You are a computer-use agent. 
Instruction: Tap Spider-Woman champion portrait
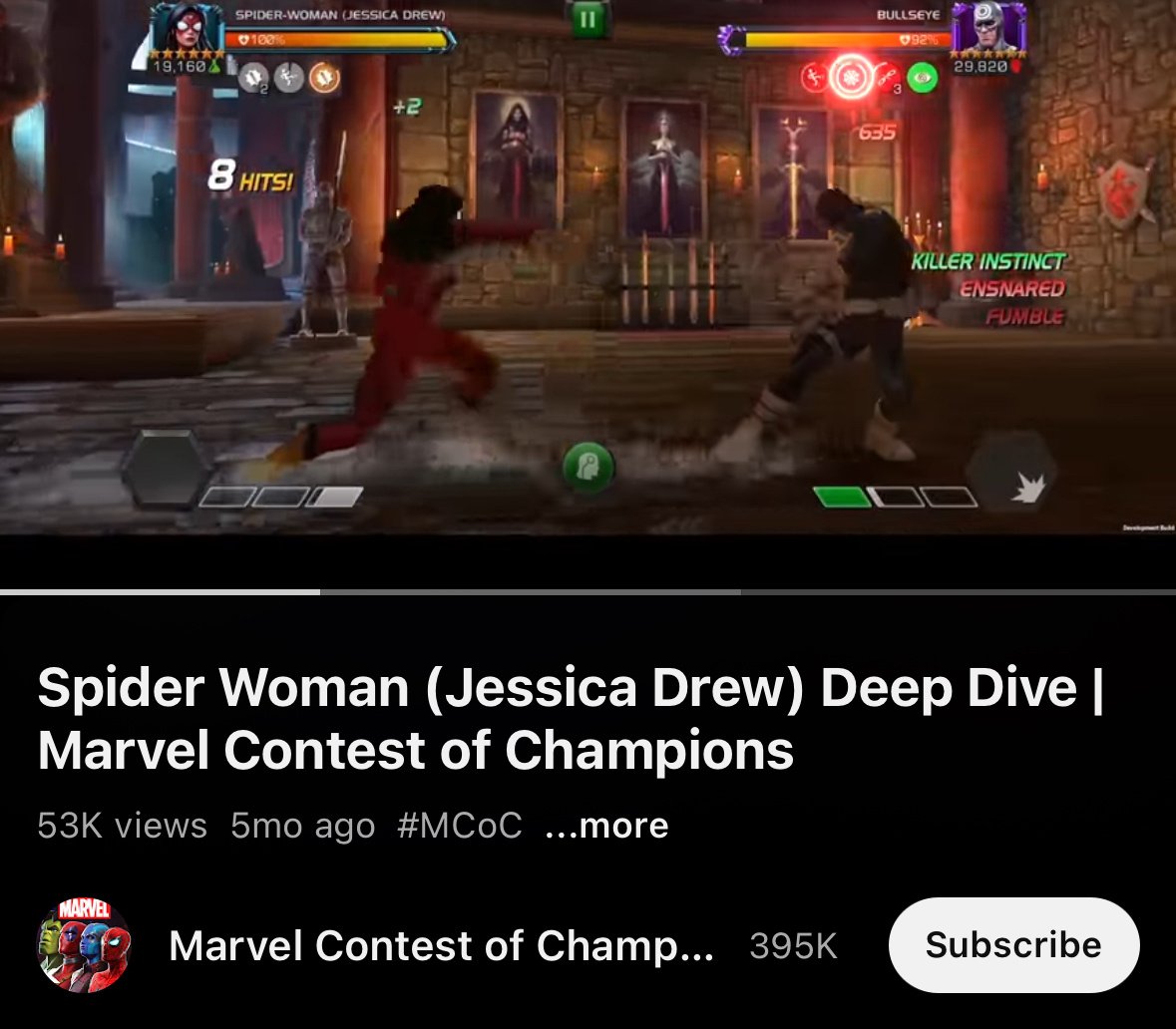coord(186,28)
